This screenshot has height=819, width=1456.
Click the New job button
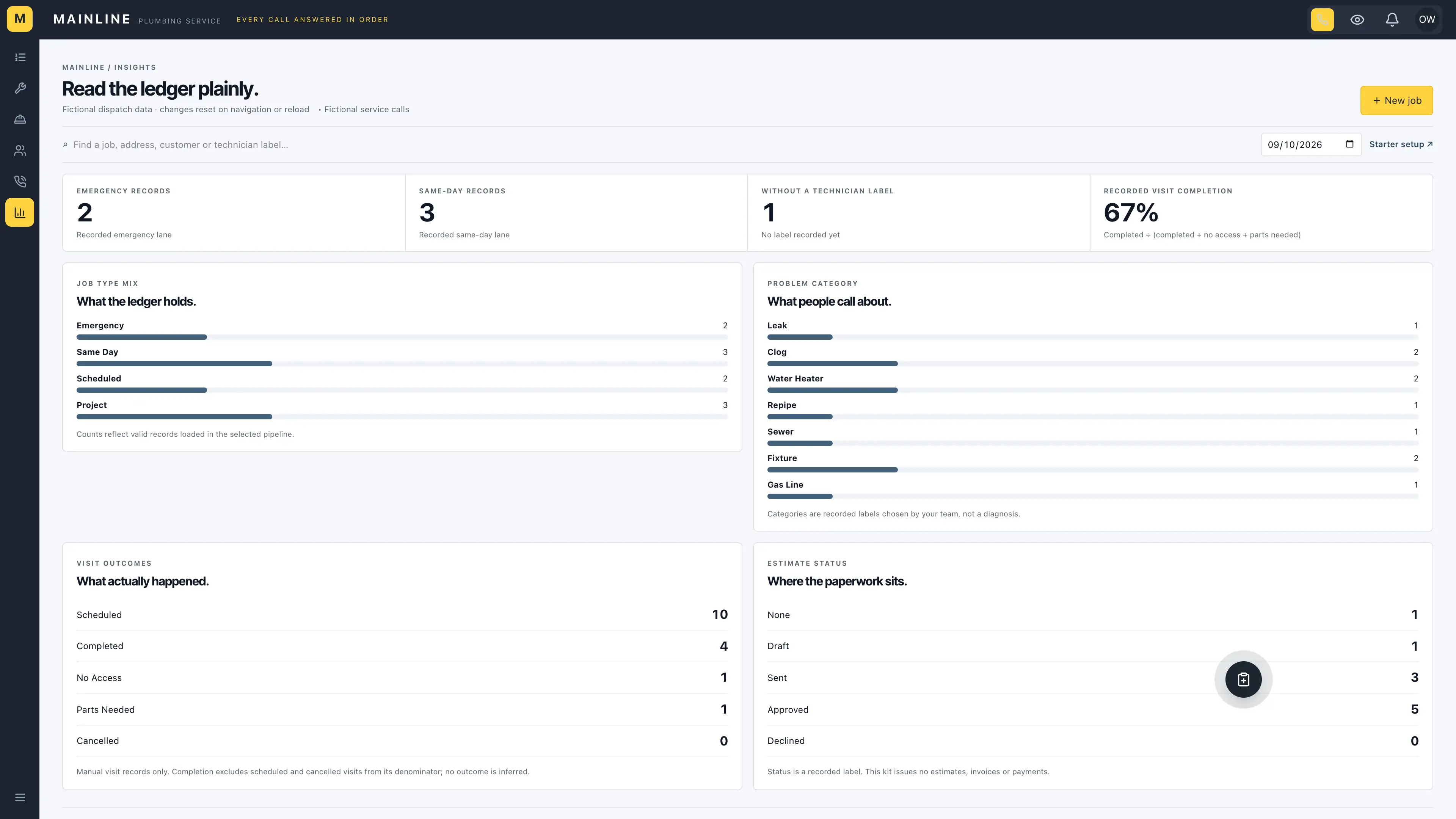[x=1396, y=100]
